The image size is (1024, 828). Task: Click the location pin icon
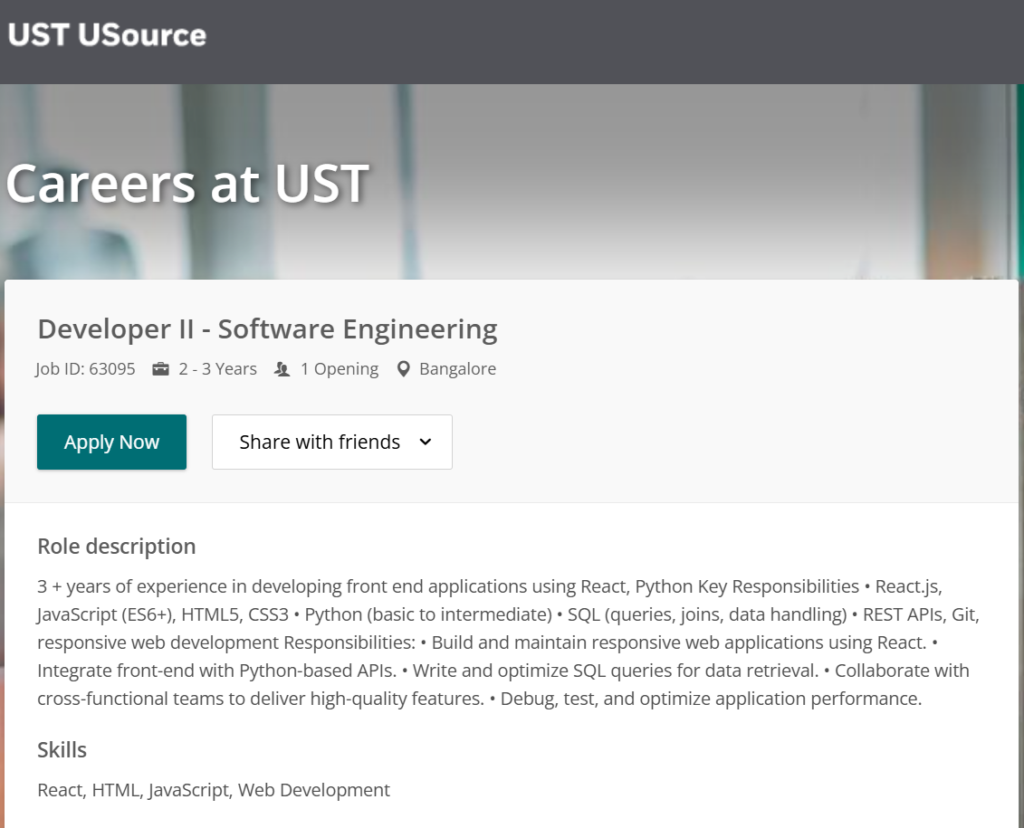(x=404, y=369)
